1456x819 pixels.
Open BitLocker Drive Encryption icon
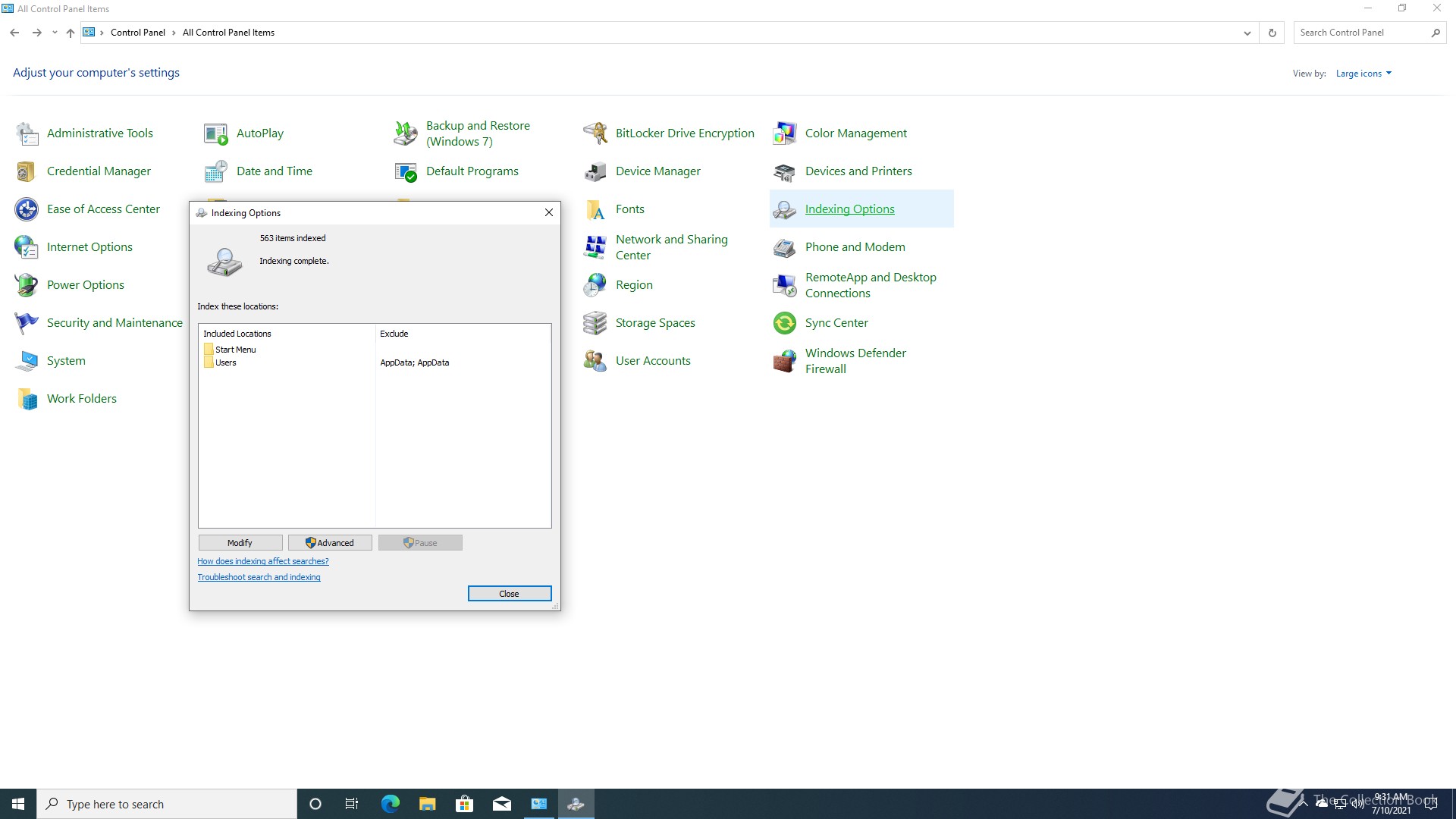click(595, 133)
